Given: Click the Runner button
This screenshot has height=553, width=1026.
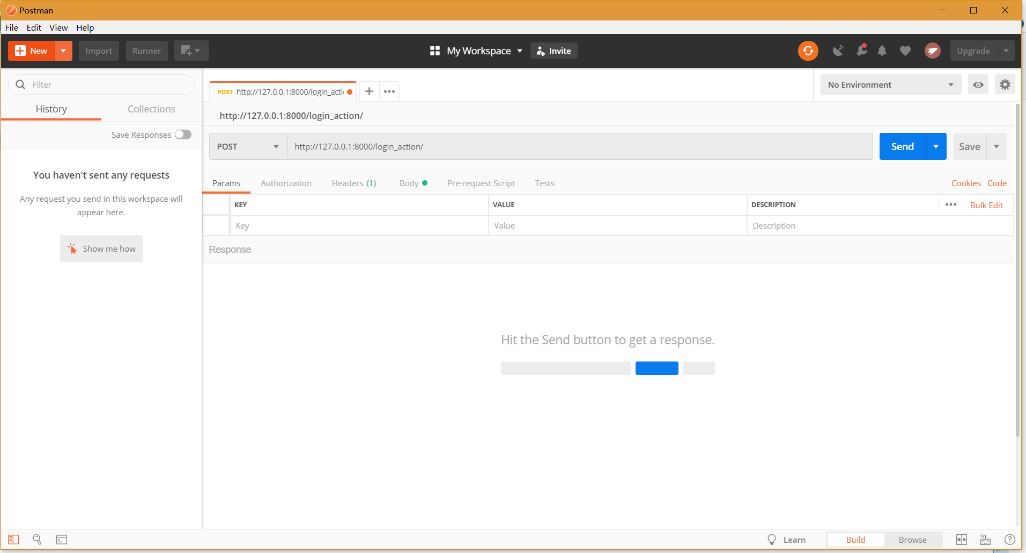Looking at the screenshot, I should tap(147, 50).
